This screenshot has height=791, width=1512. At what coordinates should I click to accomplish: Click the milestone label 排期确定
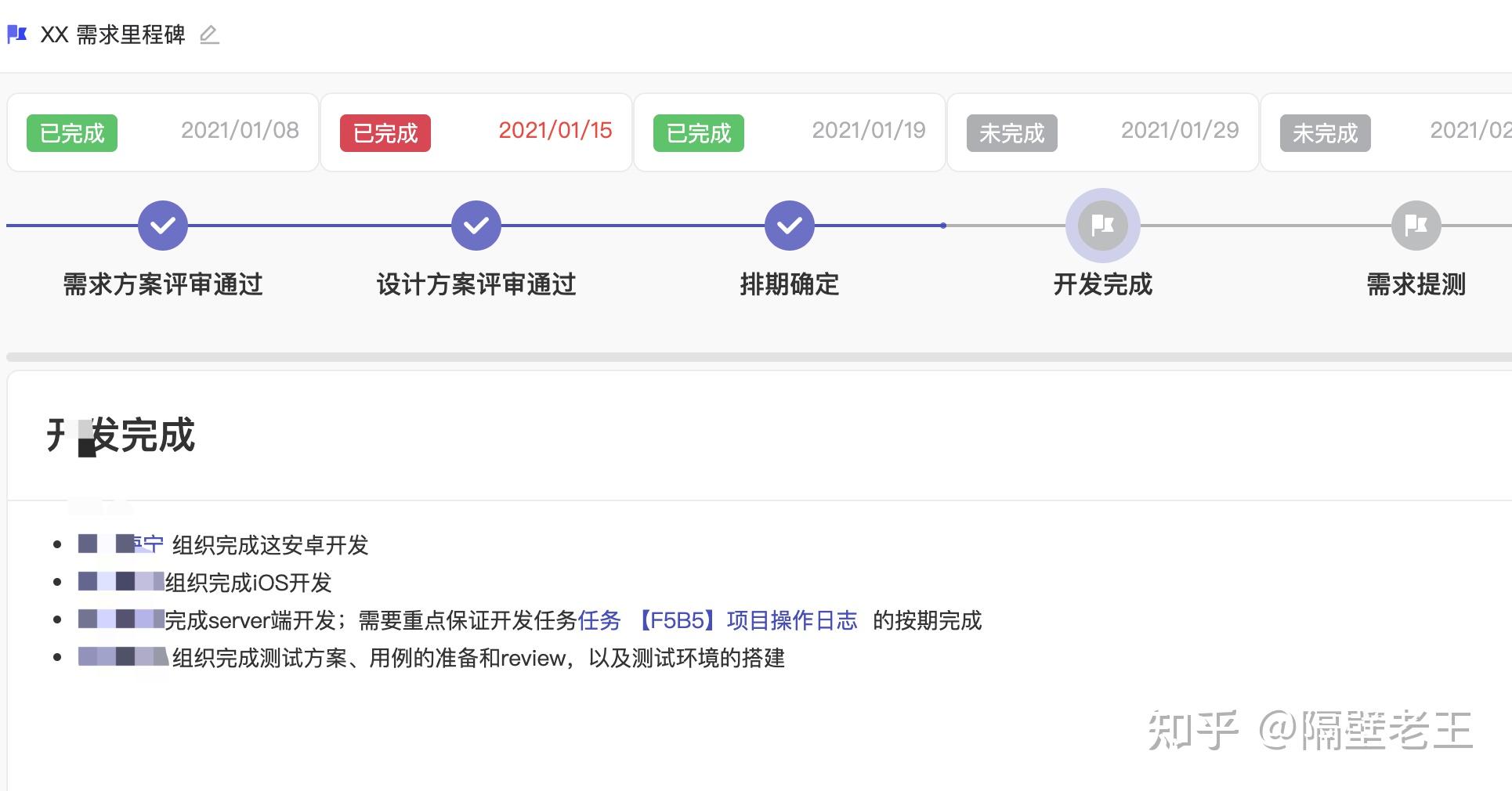click(790, 284)
